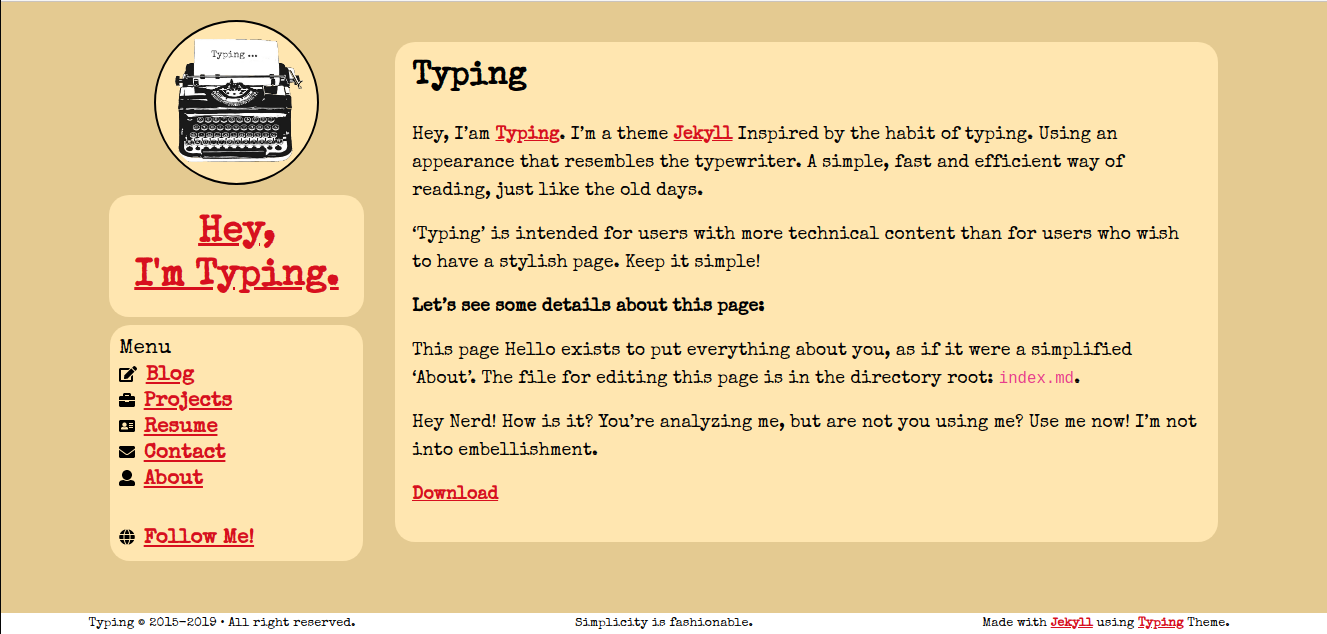
Task: Click the pencil edit icon beside Blog
Action: coord(127,375)
